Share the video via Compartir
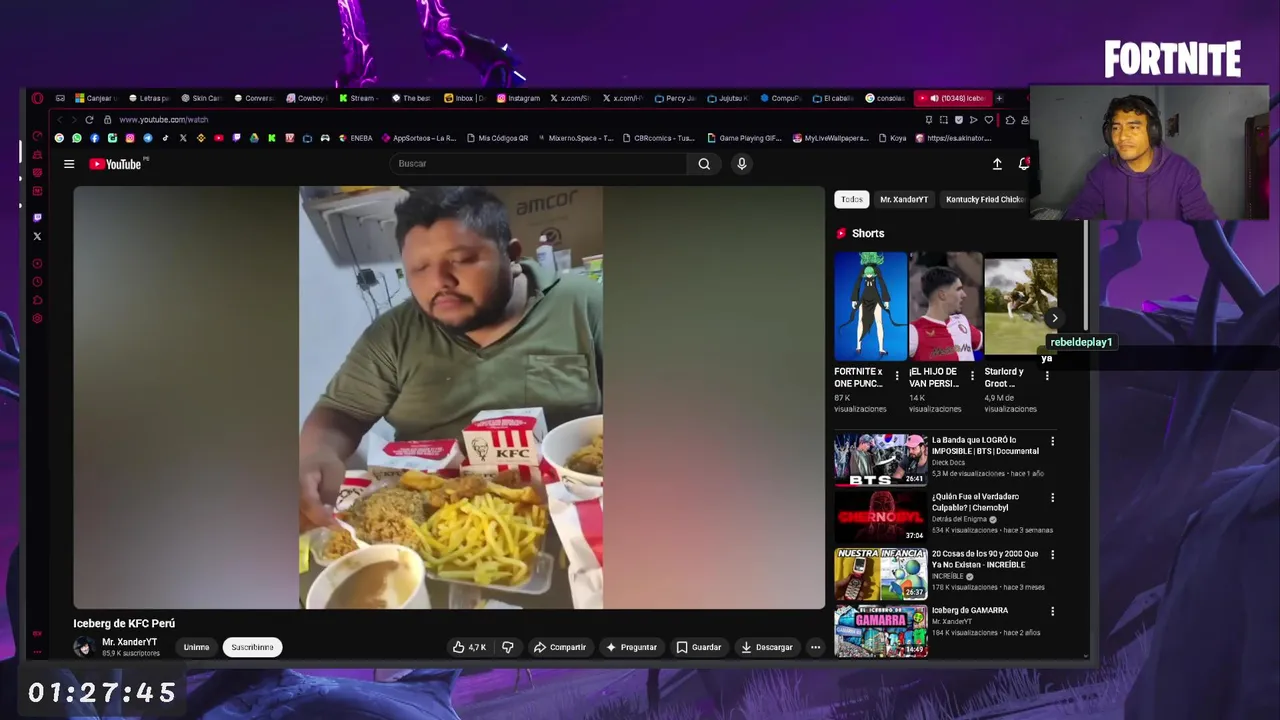The image size is (1280, 720). pos(560,647)
